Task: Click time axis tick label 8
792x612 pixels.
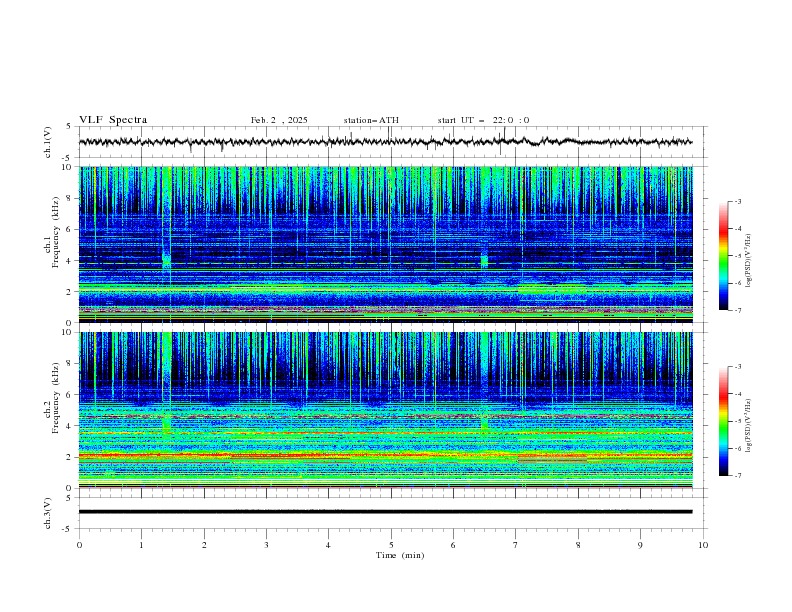Action: coord(578,545)
